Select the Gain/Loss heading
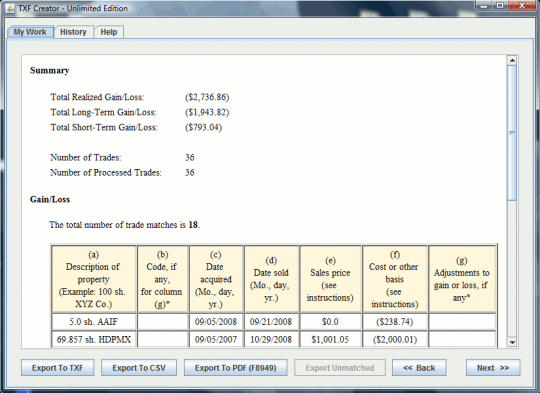Viewport: 540px width, 393px height. tap(50, 199)
